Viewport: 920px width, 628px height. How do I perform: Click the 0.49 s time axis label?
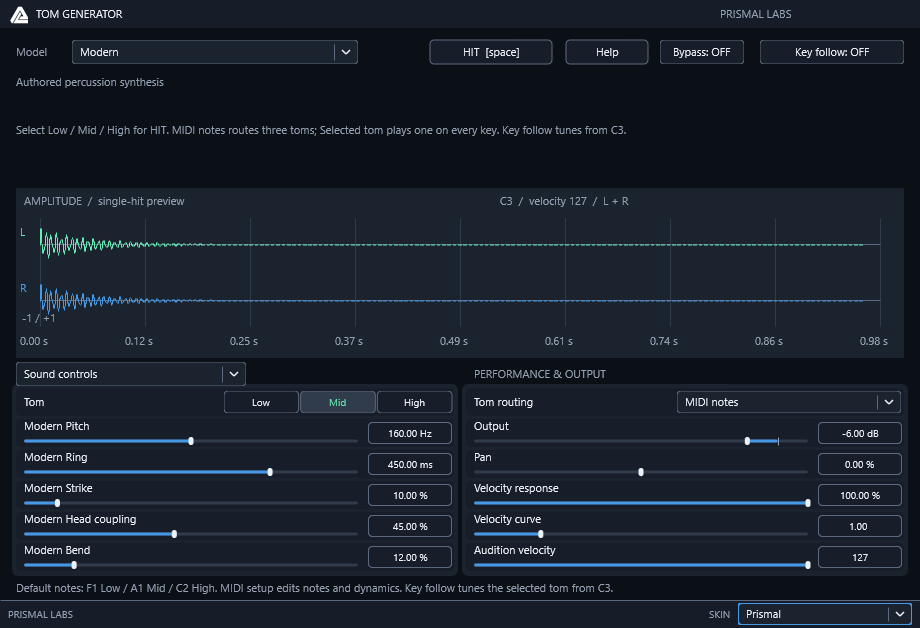(x=454, y=341)
